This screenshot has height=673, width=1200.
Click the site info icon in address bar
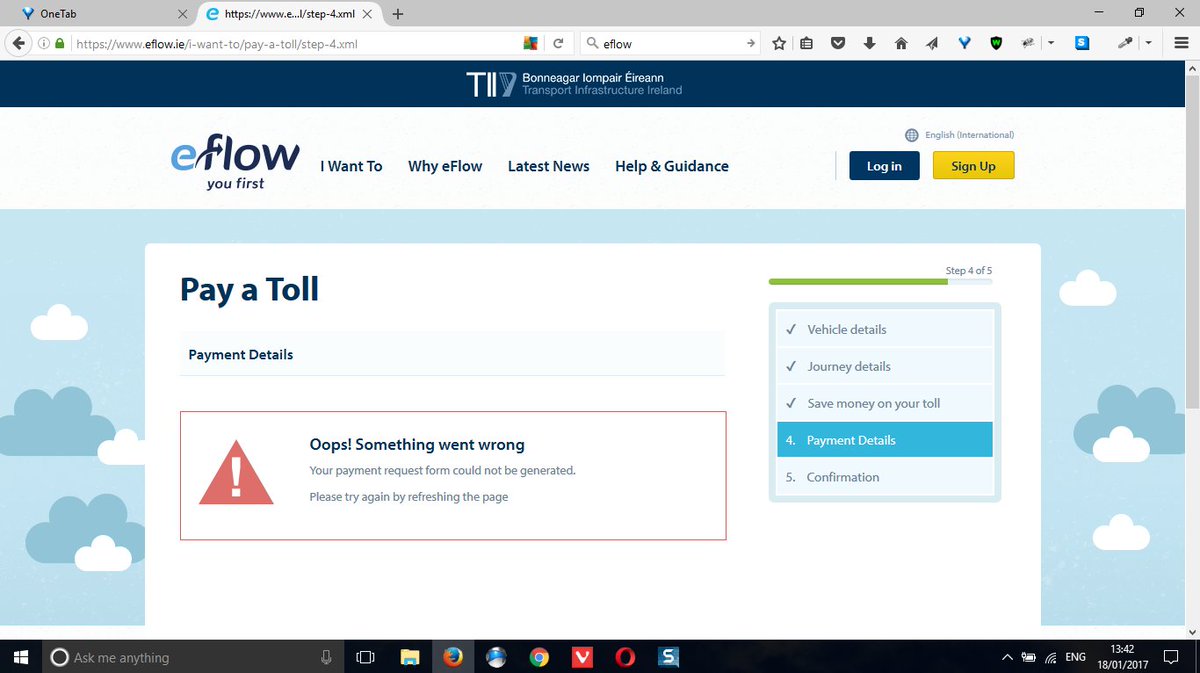pos(44,44)
